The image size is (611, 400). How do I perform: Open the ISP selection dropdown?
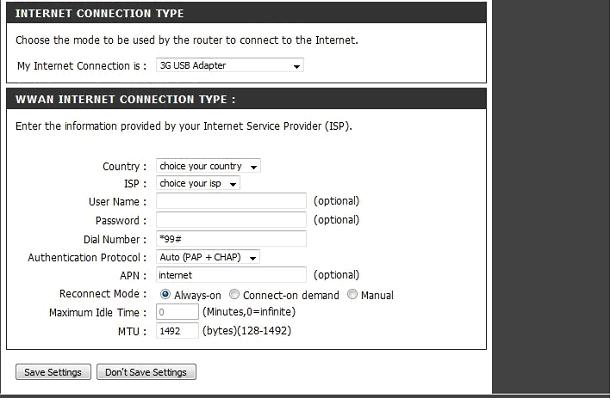click(x=198, y=184)
